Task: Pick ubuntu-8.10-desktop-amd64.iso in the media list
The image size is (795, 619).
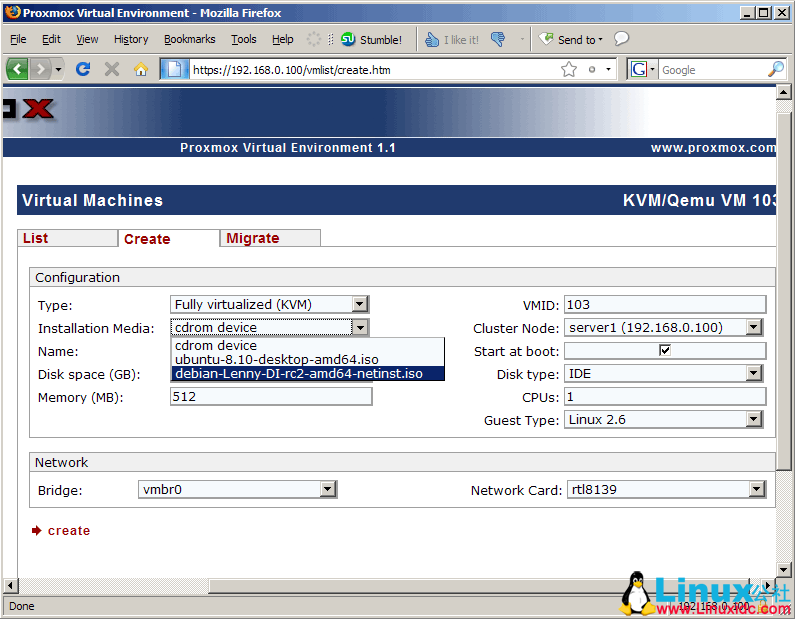Action: [276, 359]
